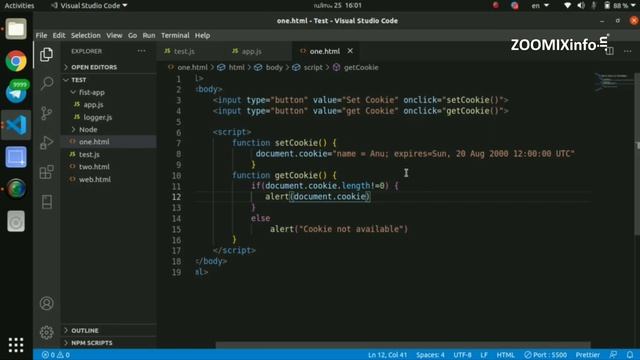Open the disk utility icon in the dock
Screen dimensions: 640x360
(16, 221)
